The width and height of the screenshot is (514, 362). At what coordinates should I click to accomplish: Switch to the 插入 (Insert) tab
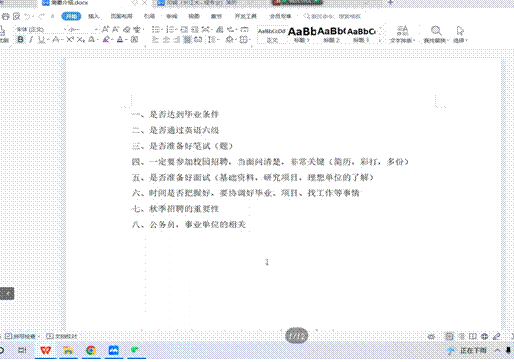point(94,16)
